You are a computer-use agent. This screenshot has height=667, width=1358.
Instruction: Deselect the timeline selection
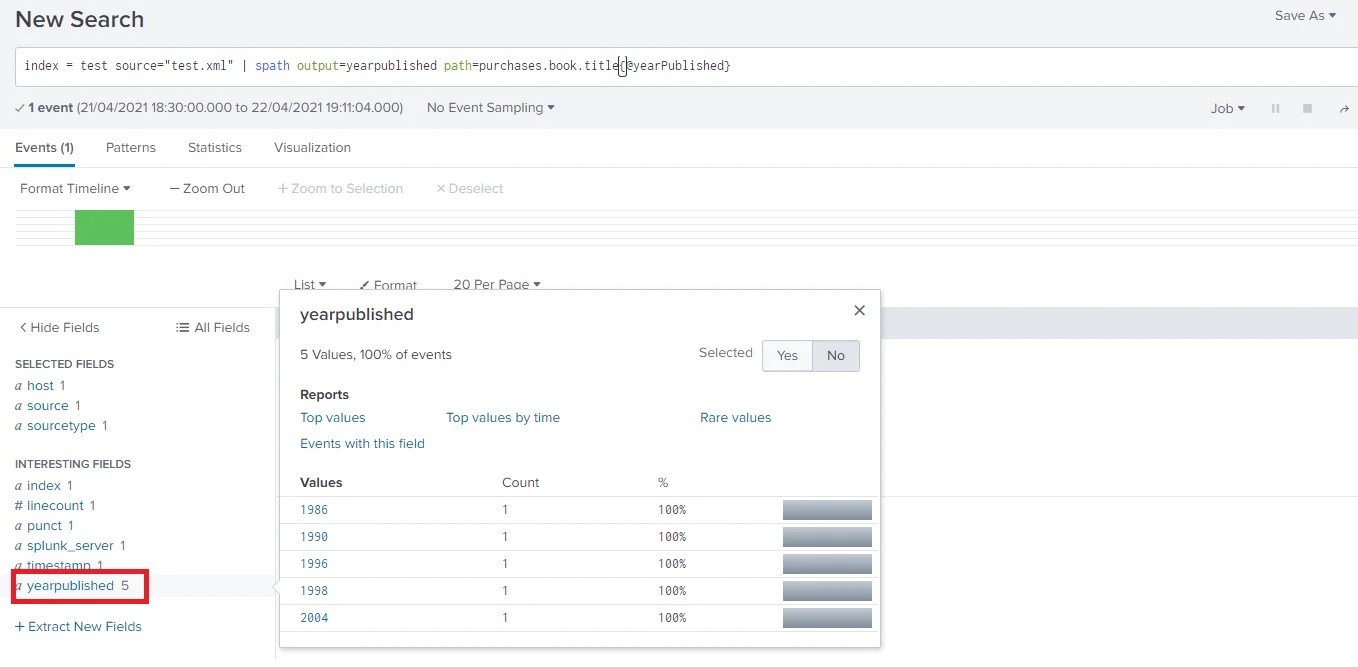469,188
